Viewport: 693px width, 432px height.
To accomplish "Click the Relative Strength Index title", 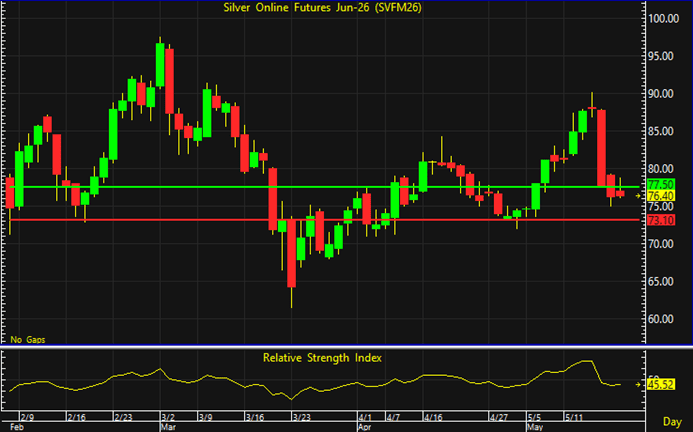I will [322, 358].
